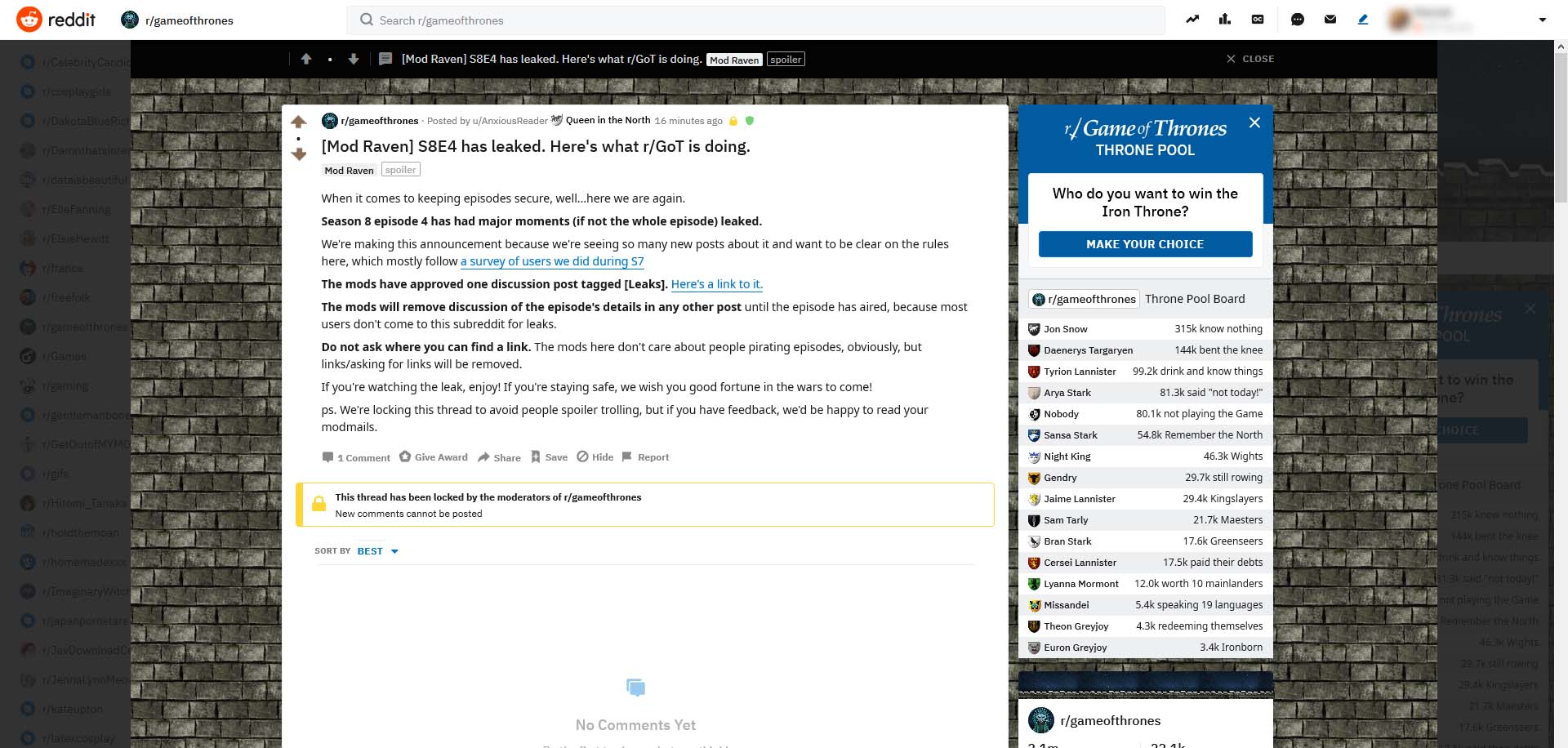Screen dimensions: 1568x748
Task: Upvote the Mod Raven post
Action: pyautogui.click(x=299, y=122)
